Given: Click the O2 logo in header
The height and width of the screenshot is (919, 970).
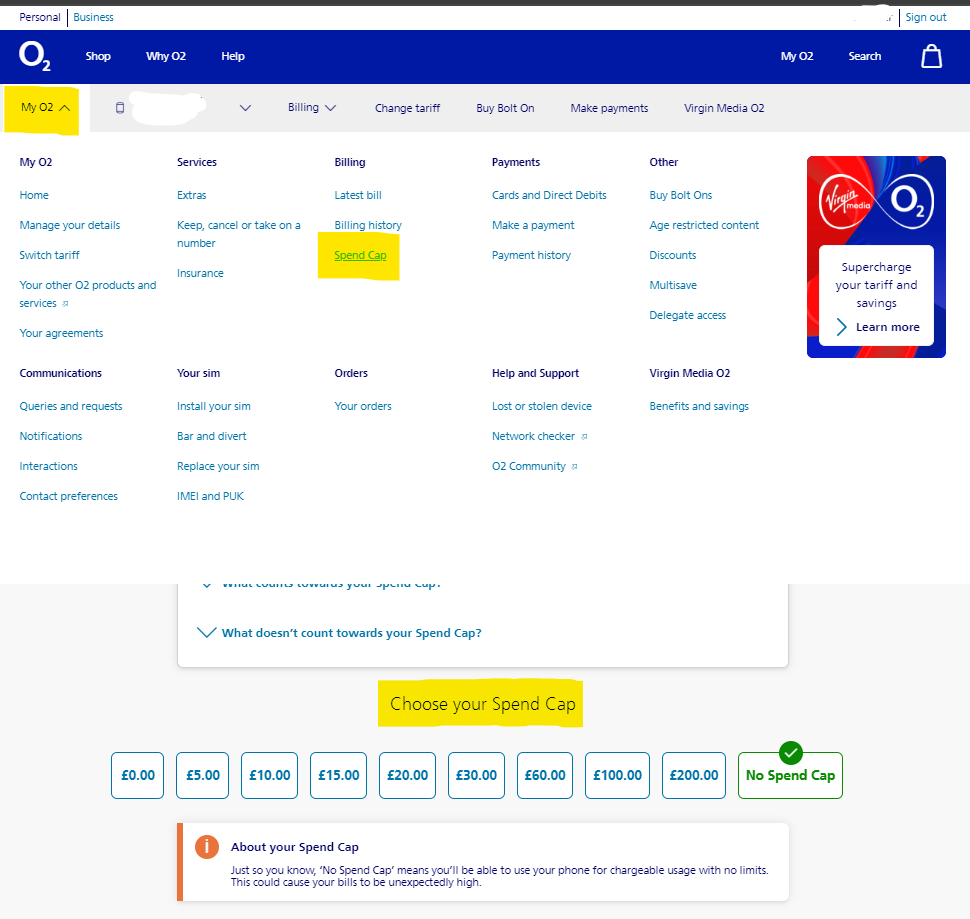Looking at the screenshot, I should tap(35, 57).
